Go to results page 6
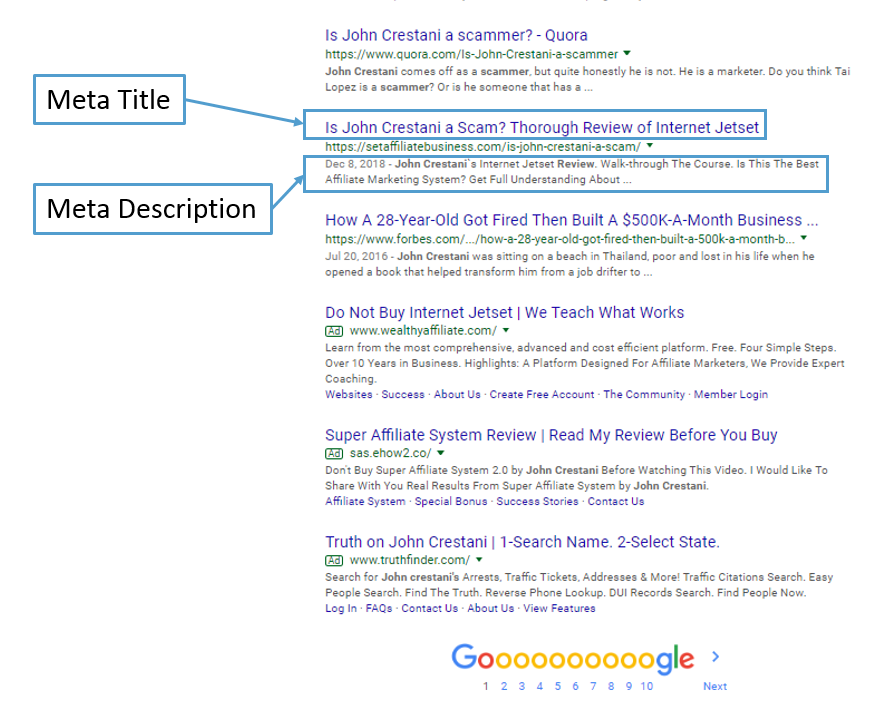 point(575,687)
